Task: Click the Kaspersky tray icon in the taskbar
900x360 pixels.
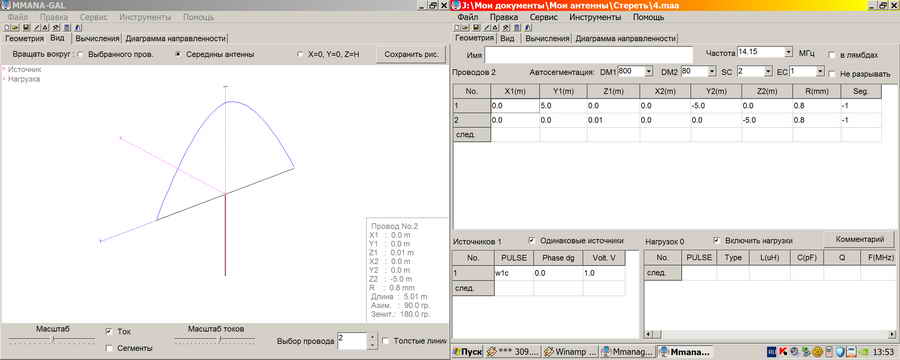Action: pyautogui.click(x=782, y=351)
